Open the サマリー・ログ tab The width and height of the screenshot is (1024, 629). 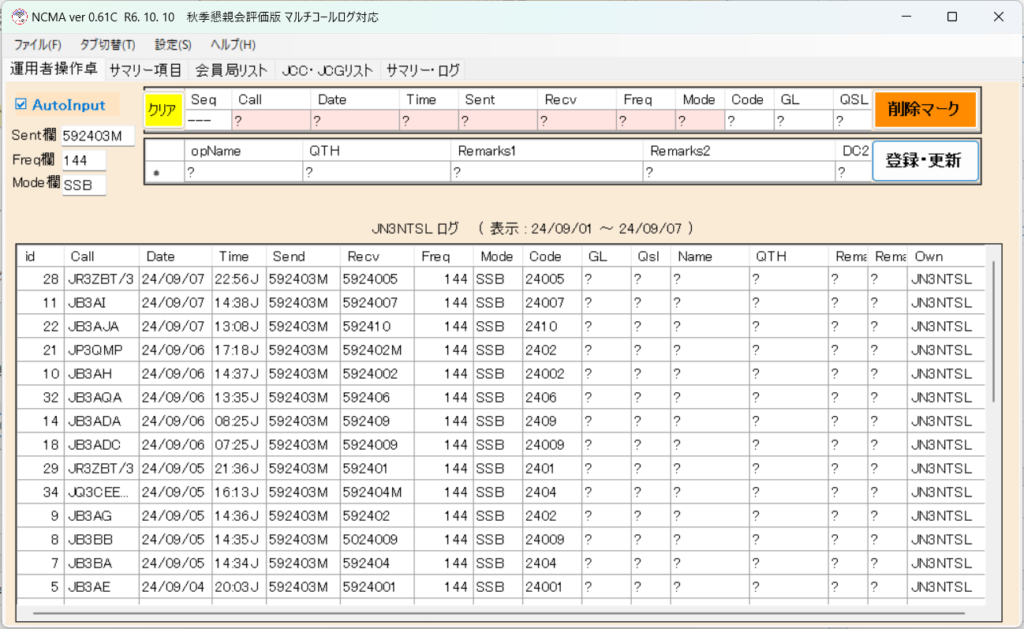(422, 70)
